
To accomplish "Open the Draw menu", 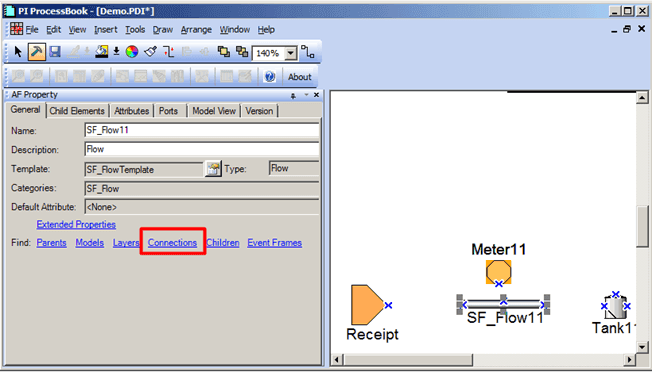I will coord(163,30).
